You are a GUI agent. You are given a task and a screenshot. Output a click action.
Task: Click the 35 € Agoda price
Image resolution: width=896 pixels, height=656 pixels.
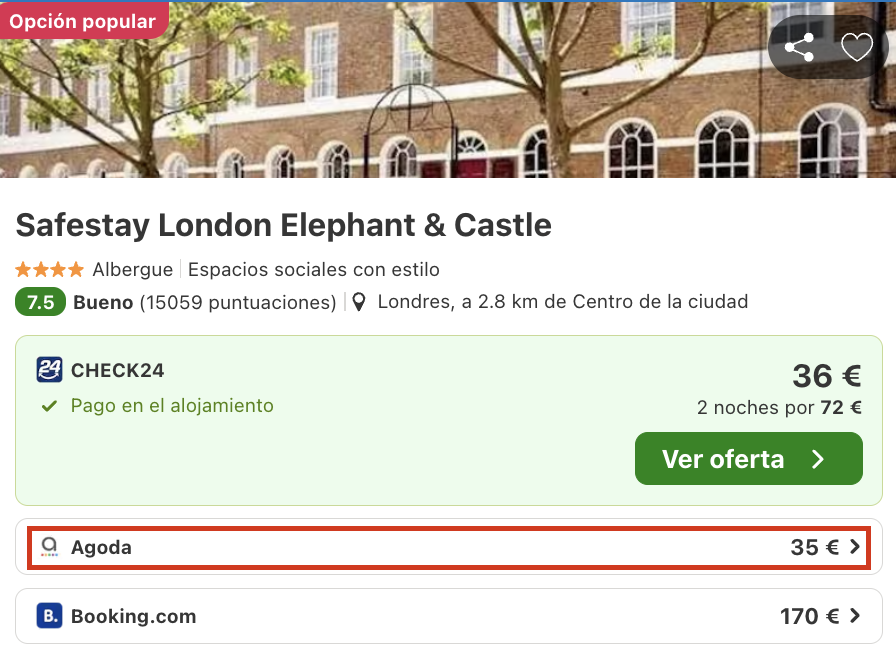[814, 547]
